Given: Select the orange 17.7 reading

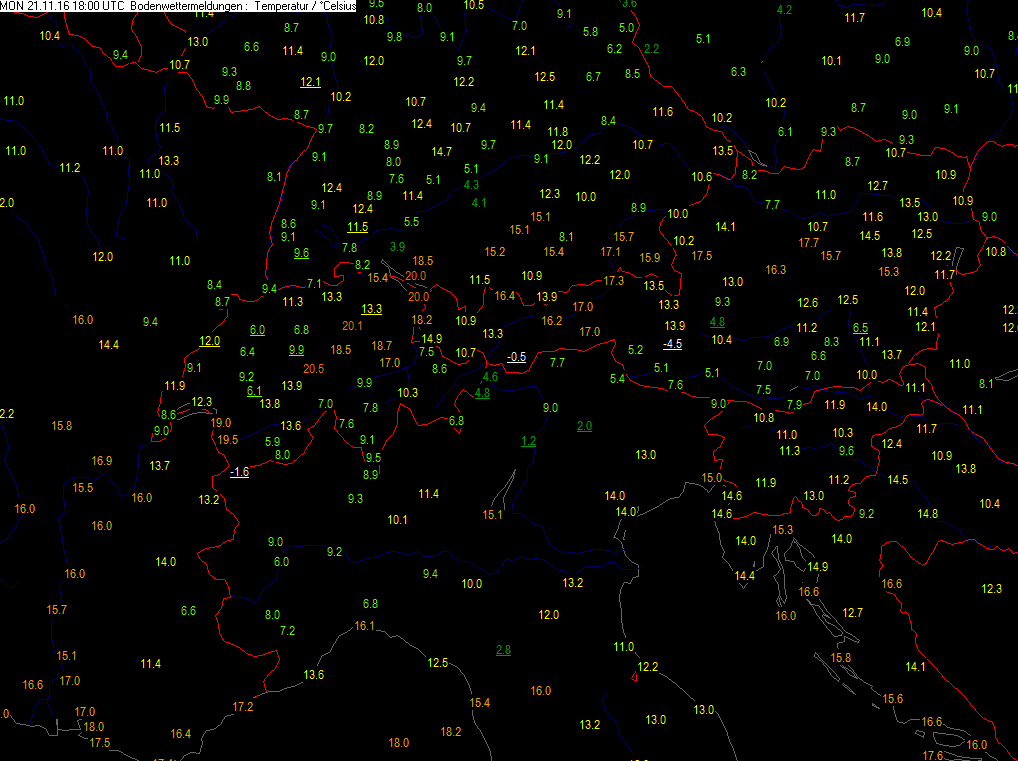Looking at the screenshot, I should click(x=809, y=243).
